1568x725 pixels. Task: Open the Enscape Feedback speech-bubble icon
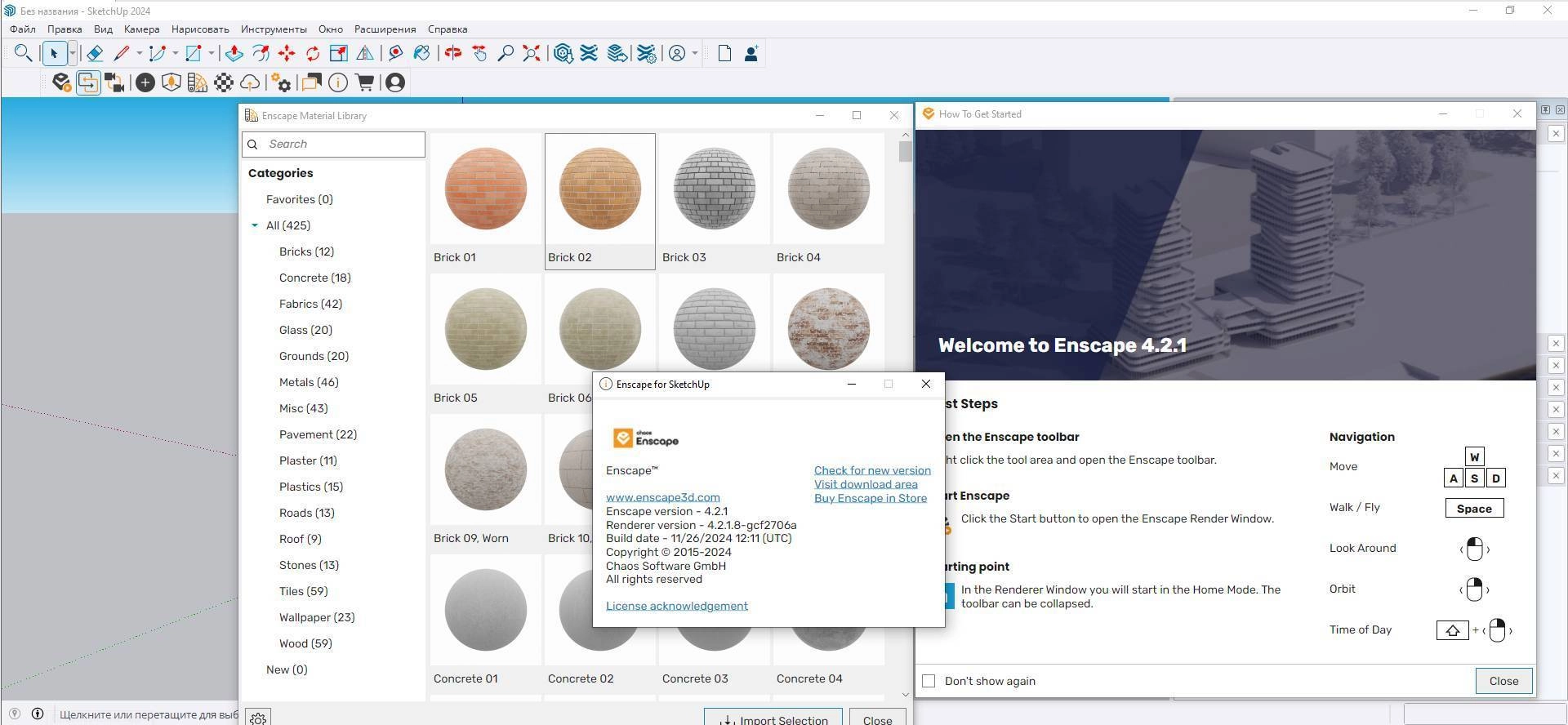(311, 82)
